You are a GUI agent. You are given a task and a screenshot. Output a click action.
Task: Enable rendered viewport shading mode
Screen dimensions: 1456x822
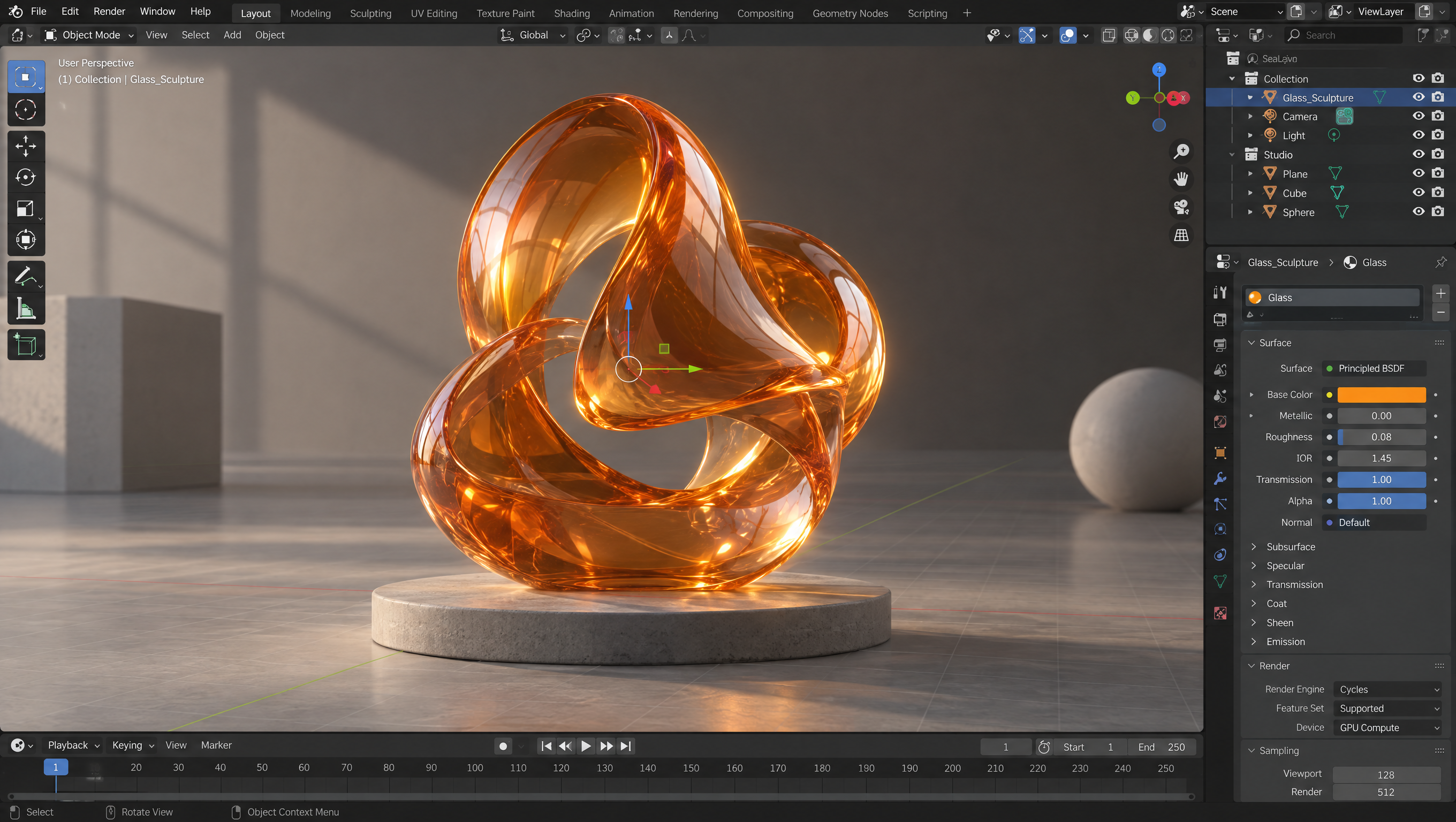(x=1186, y=35)
